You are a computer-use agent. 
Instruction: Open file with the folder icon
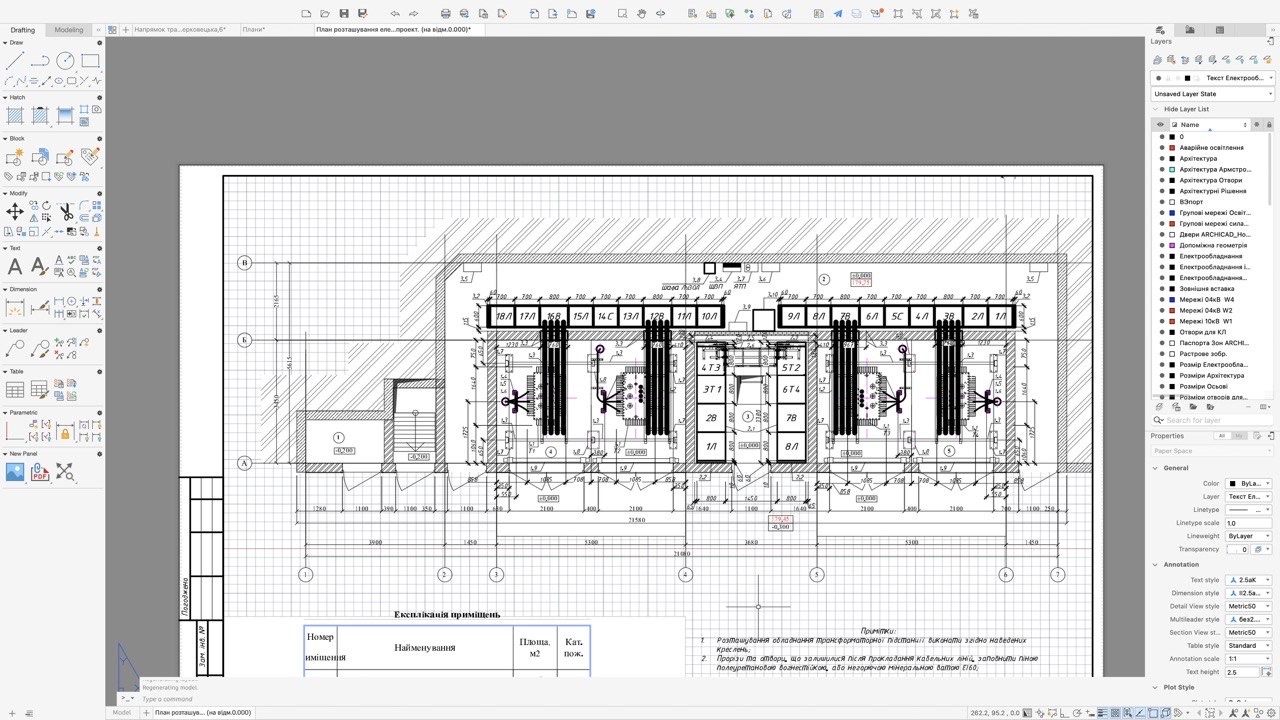[x=325, y=13]
